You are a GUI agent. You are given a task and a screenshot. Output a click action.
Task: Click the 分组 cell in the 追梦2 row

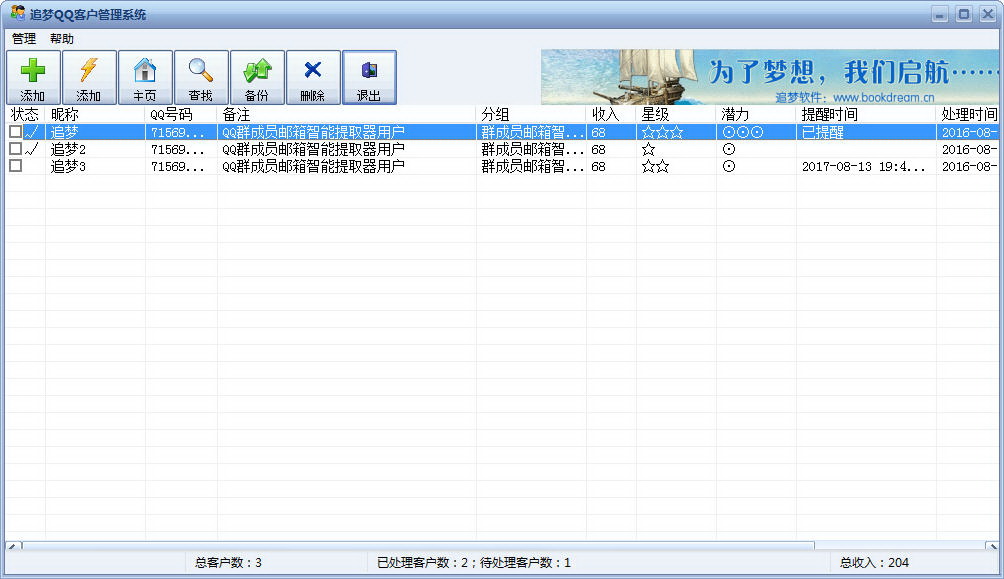click(x=533, y=149)
